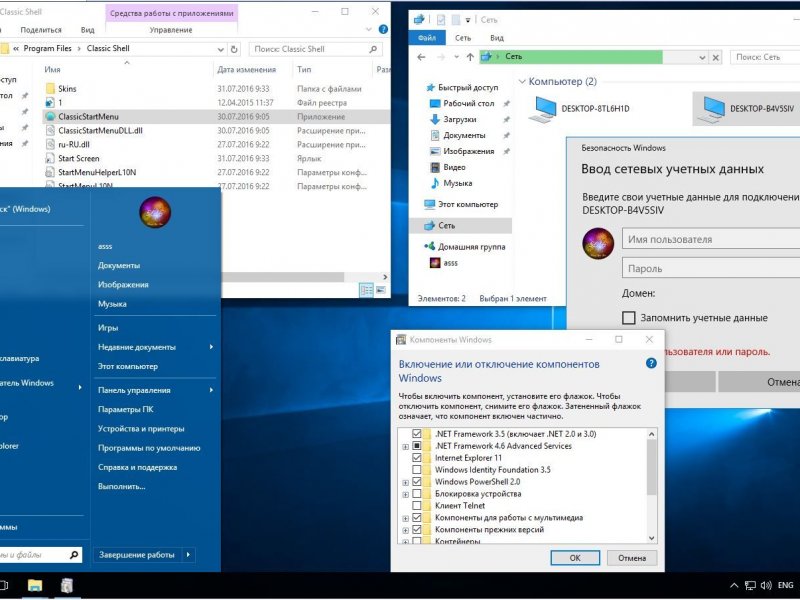Click Отмена in Windows Features dialog

(632, 558)
